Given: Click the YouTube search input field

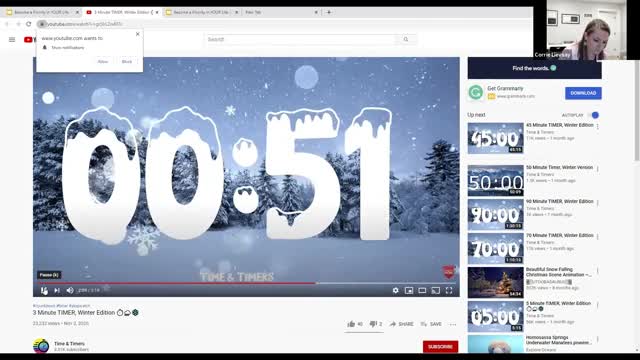Looking at the screenshot, I should (x=301, y=39).
